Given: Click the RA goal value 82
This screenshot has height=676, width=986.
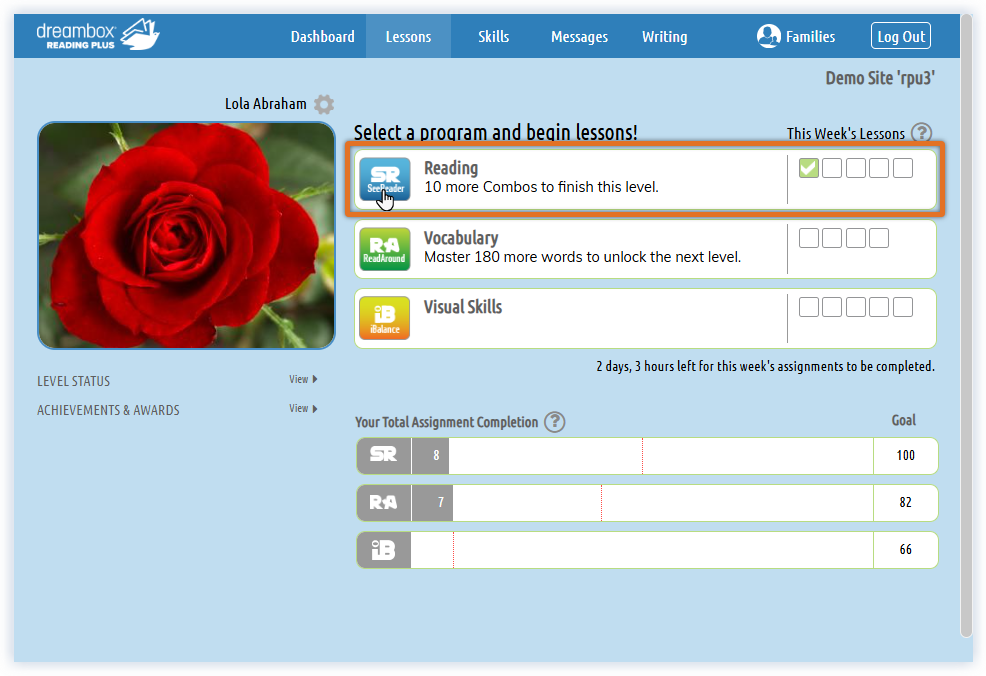Looking at the screenshot, I should coord(906,502).
